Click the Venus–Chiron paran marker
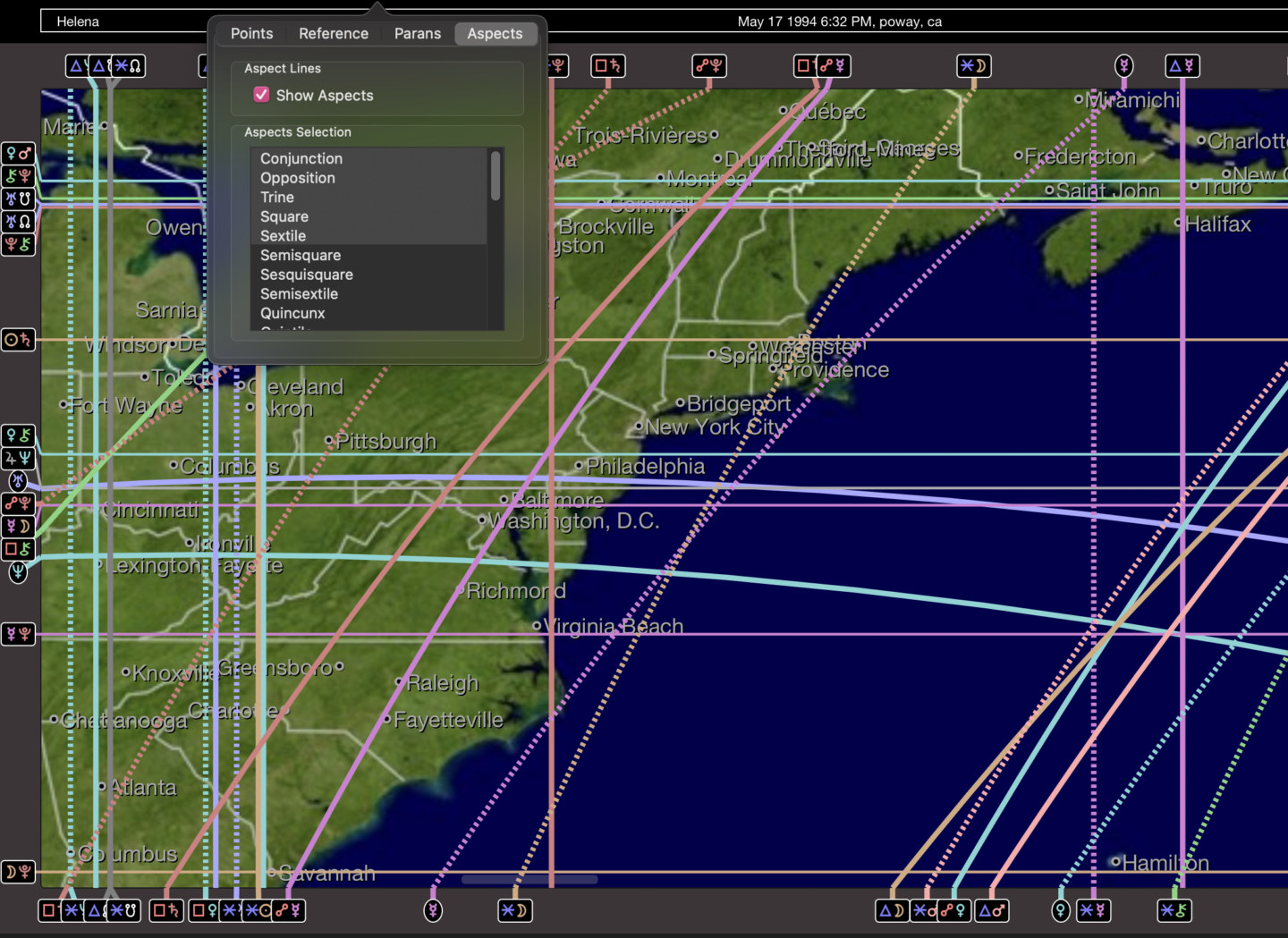1288x938 pixels. (x=18, y=435)
